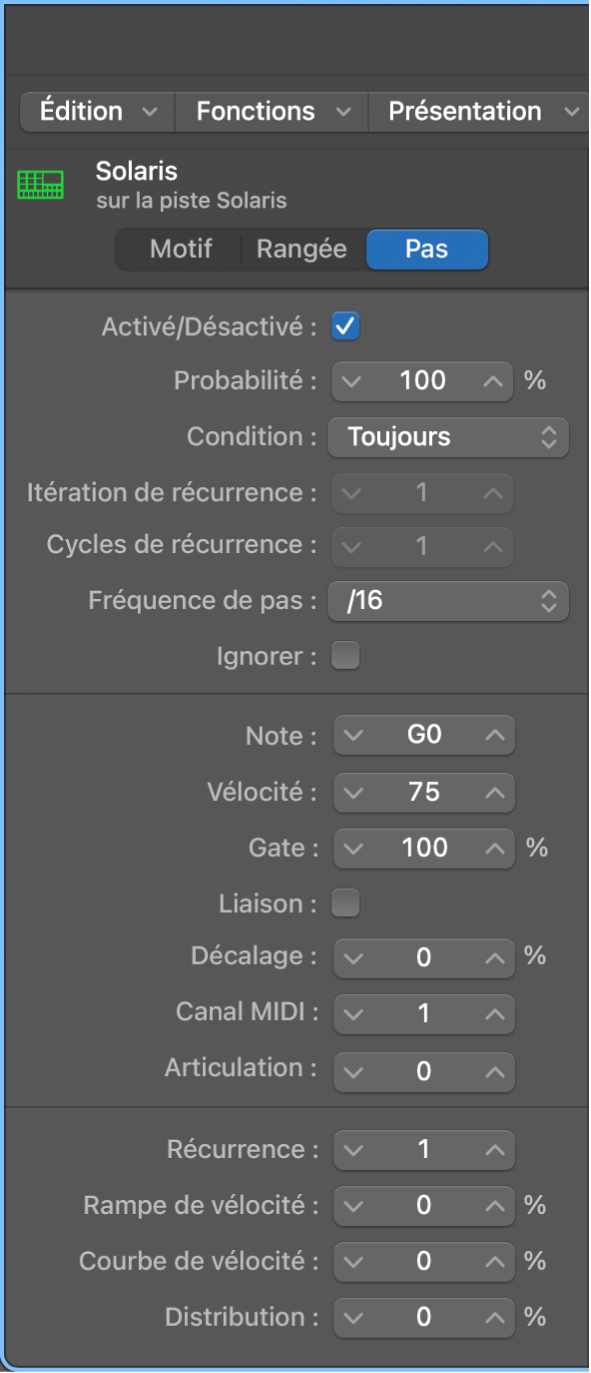Open the Fonctions menu
591x1373 pixels.
click(272, 111)
